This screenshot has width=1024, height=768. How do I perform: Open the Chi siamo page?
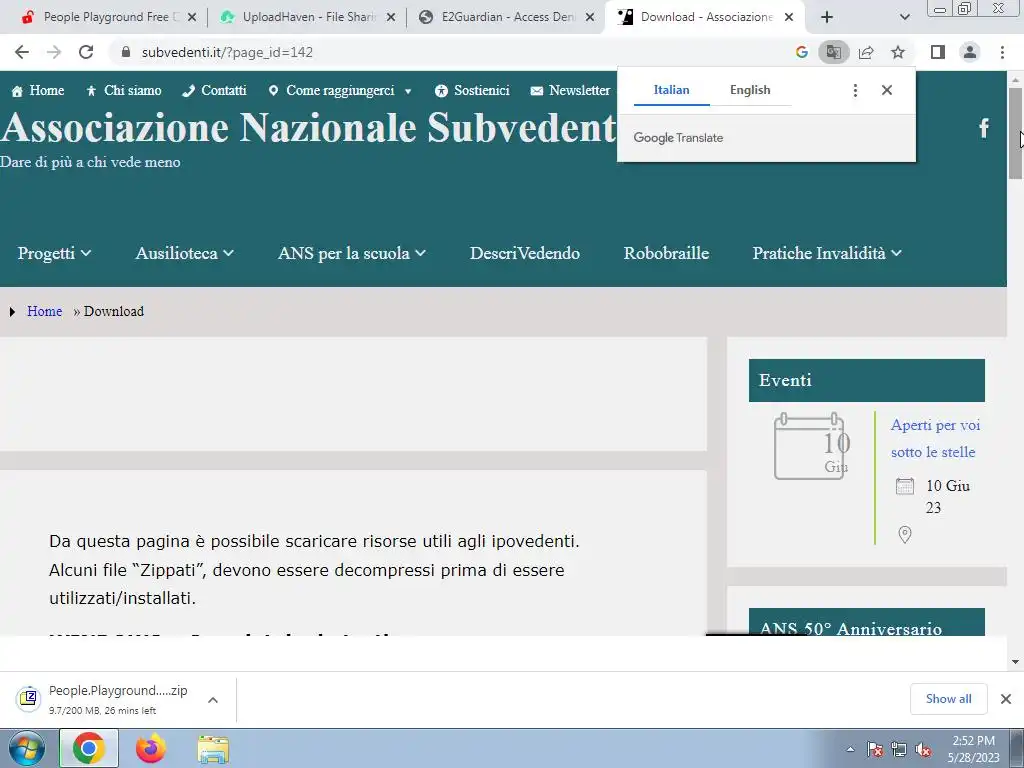pyautogui.click(x=123, y=90)
